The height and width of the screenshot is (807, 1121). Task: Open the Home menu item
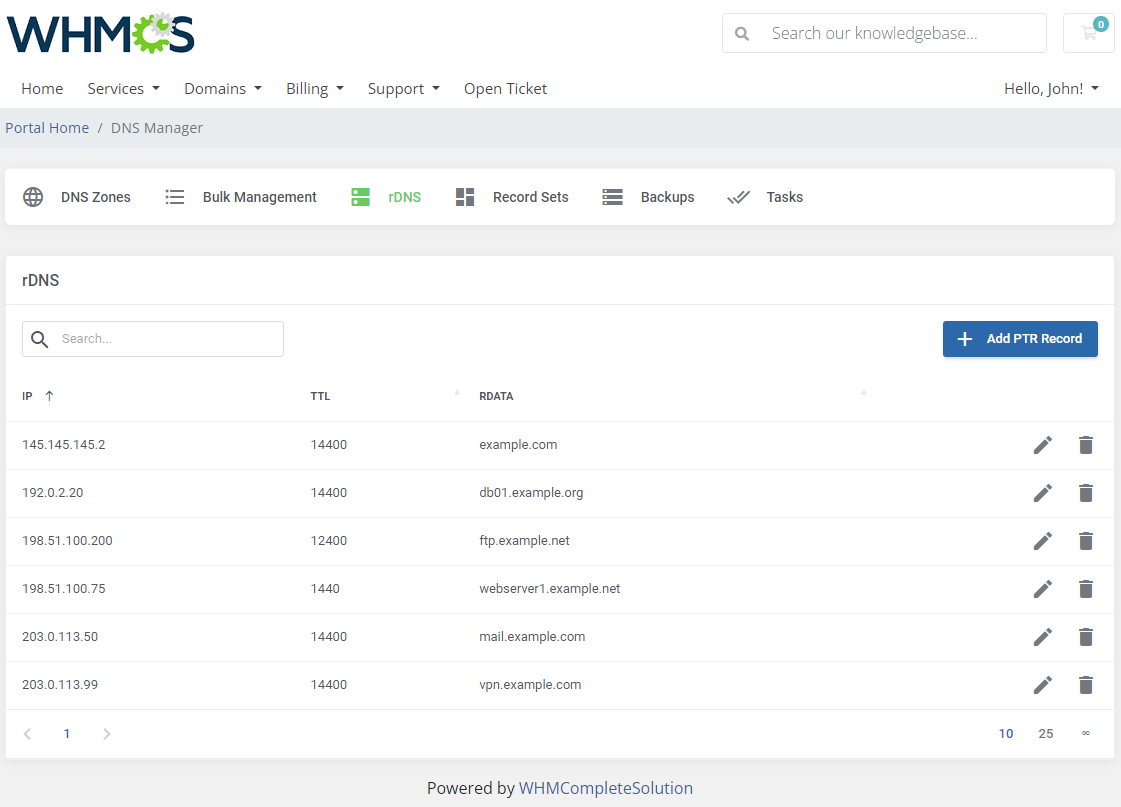(42, 89)
